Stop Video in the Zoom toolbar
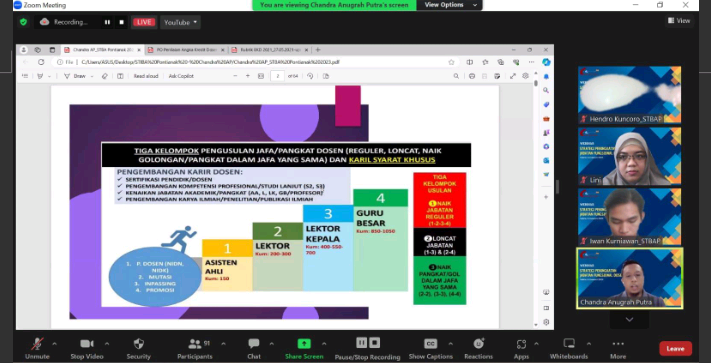The height and width of the screenshot is (363, 711). click(87, 348)
